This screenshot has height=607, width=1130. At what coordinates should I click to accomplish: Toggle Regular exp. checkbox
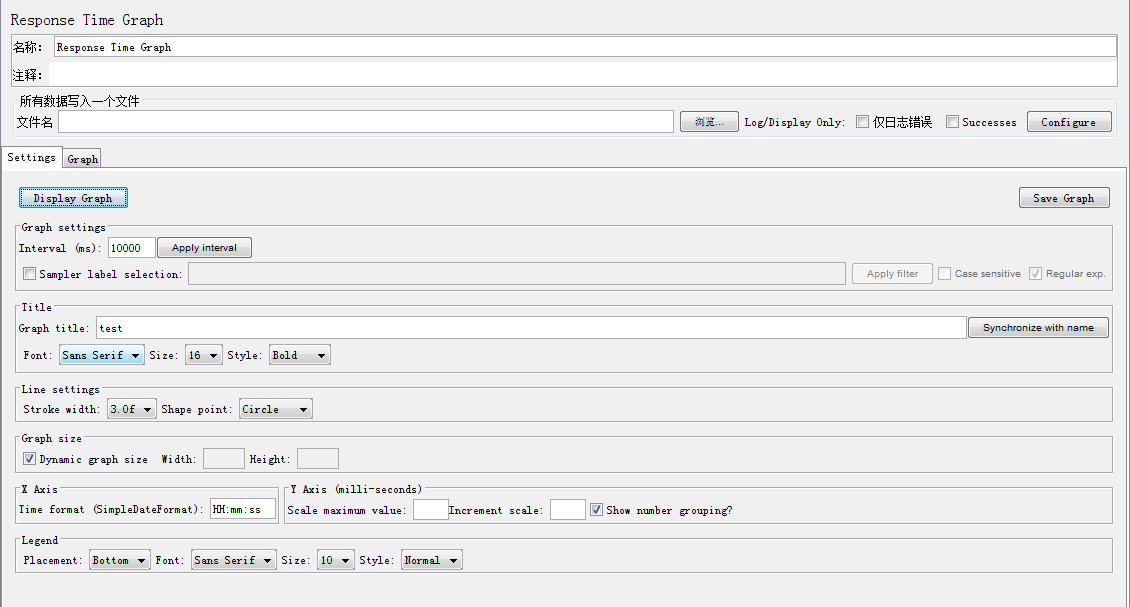1036,274
